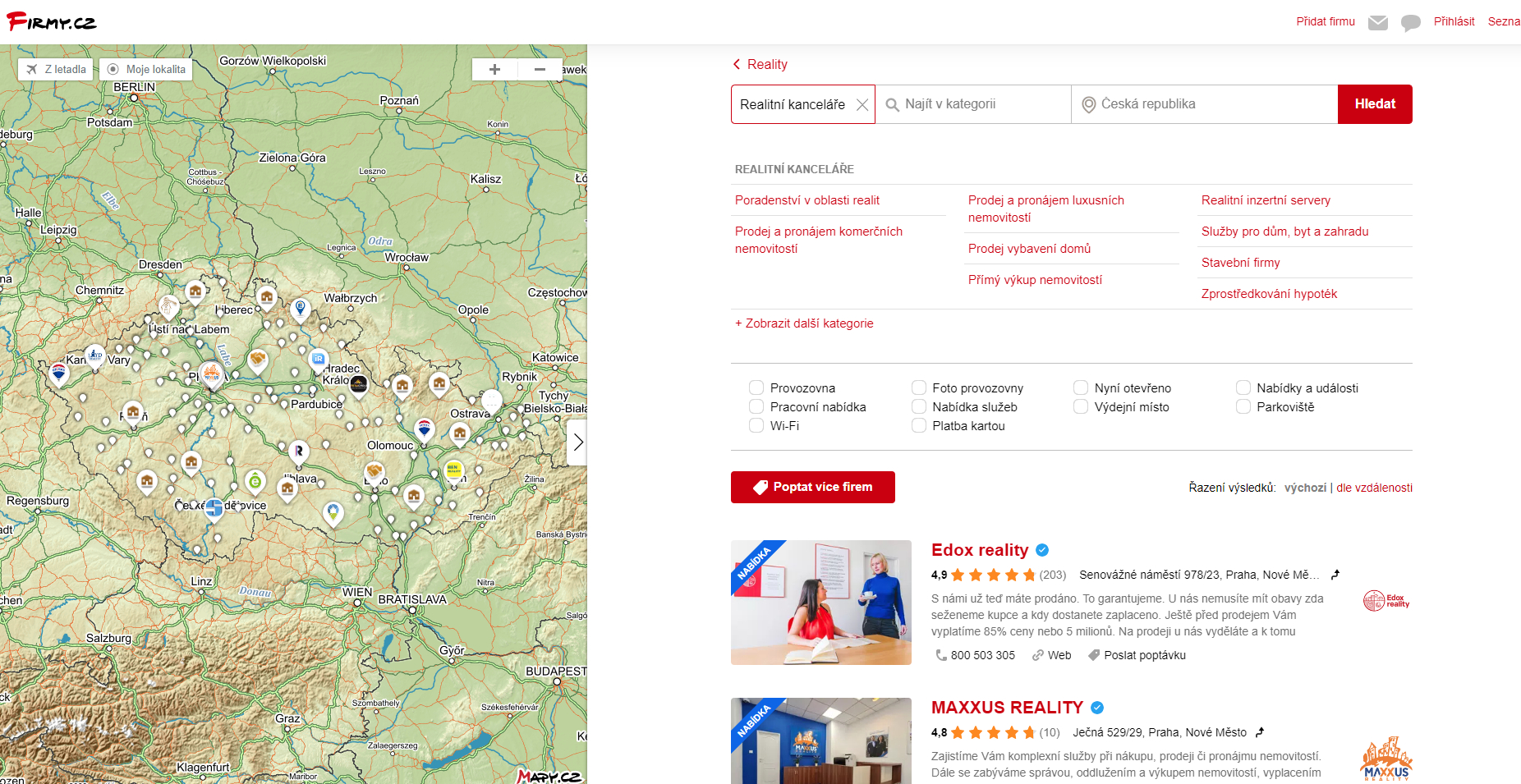Select the house marker near Plzeň
The image size is (1521, 784).
[x=133, y=412]
